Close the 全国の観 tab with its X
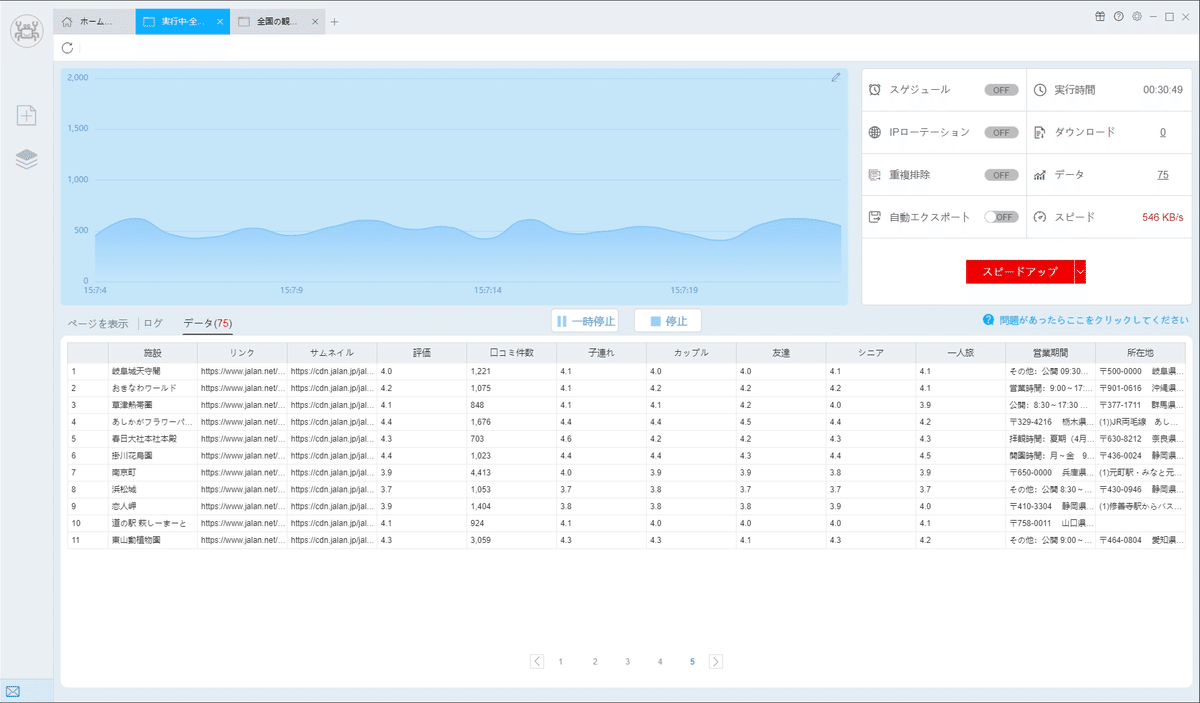 [x=315, y=21]
